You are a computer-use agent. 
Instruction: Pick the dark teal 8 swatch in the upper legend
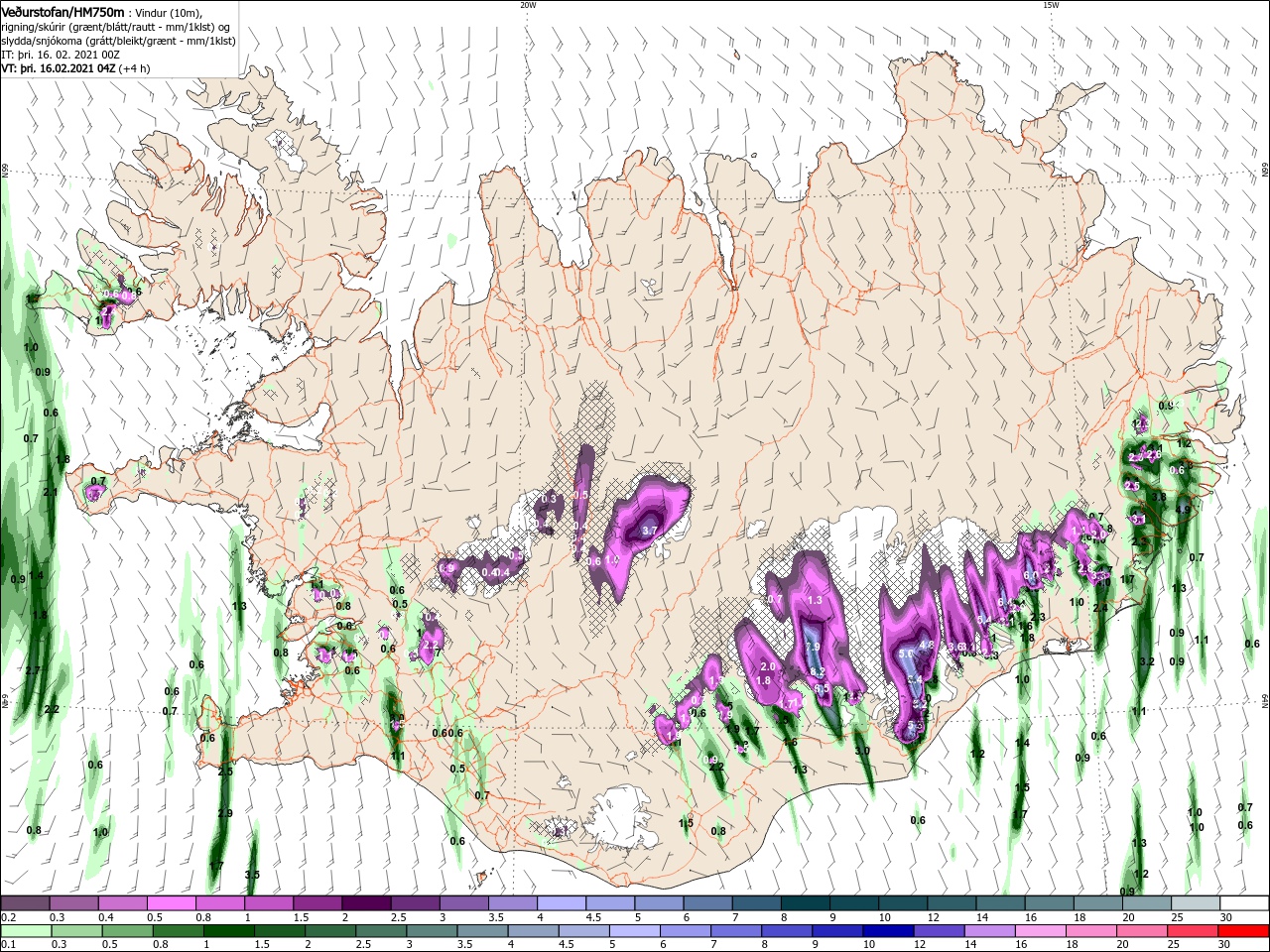(804, 903)
